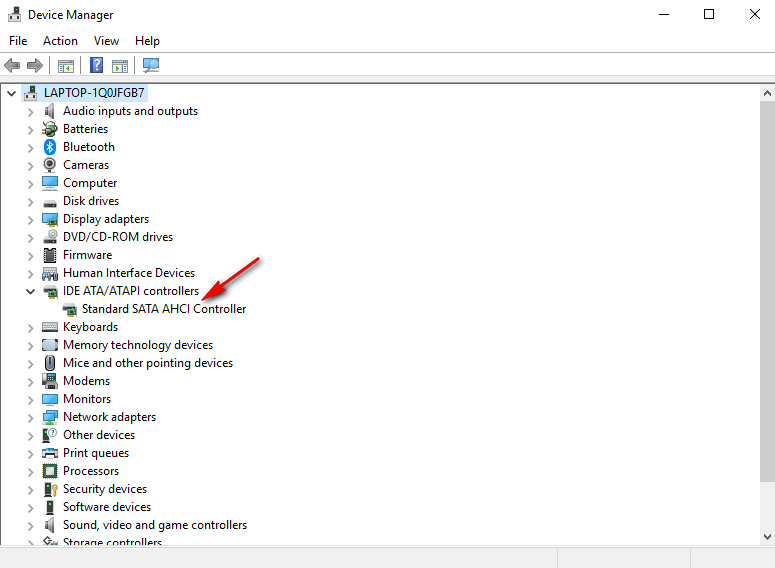Click the Keyboards category icon

[49, 327]
